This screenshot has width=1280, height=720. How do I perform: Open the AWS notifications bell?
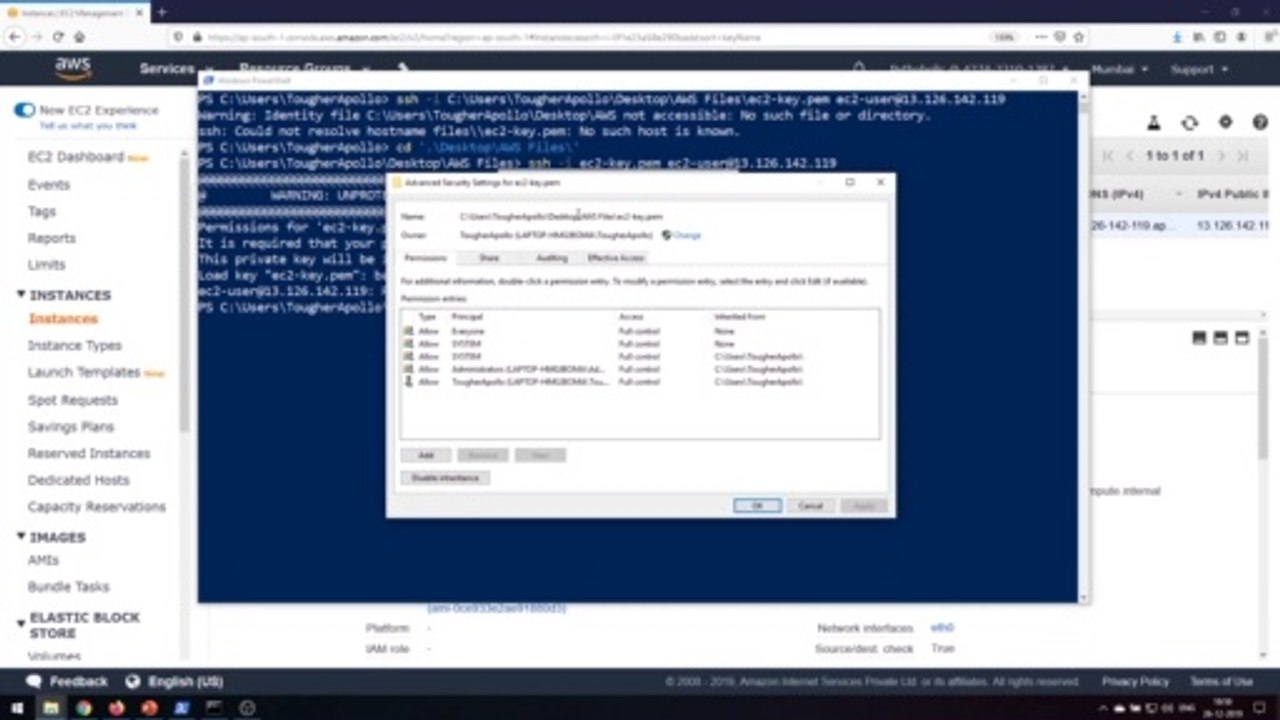coord(859,69)
